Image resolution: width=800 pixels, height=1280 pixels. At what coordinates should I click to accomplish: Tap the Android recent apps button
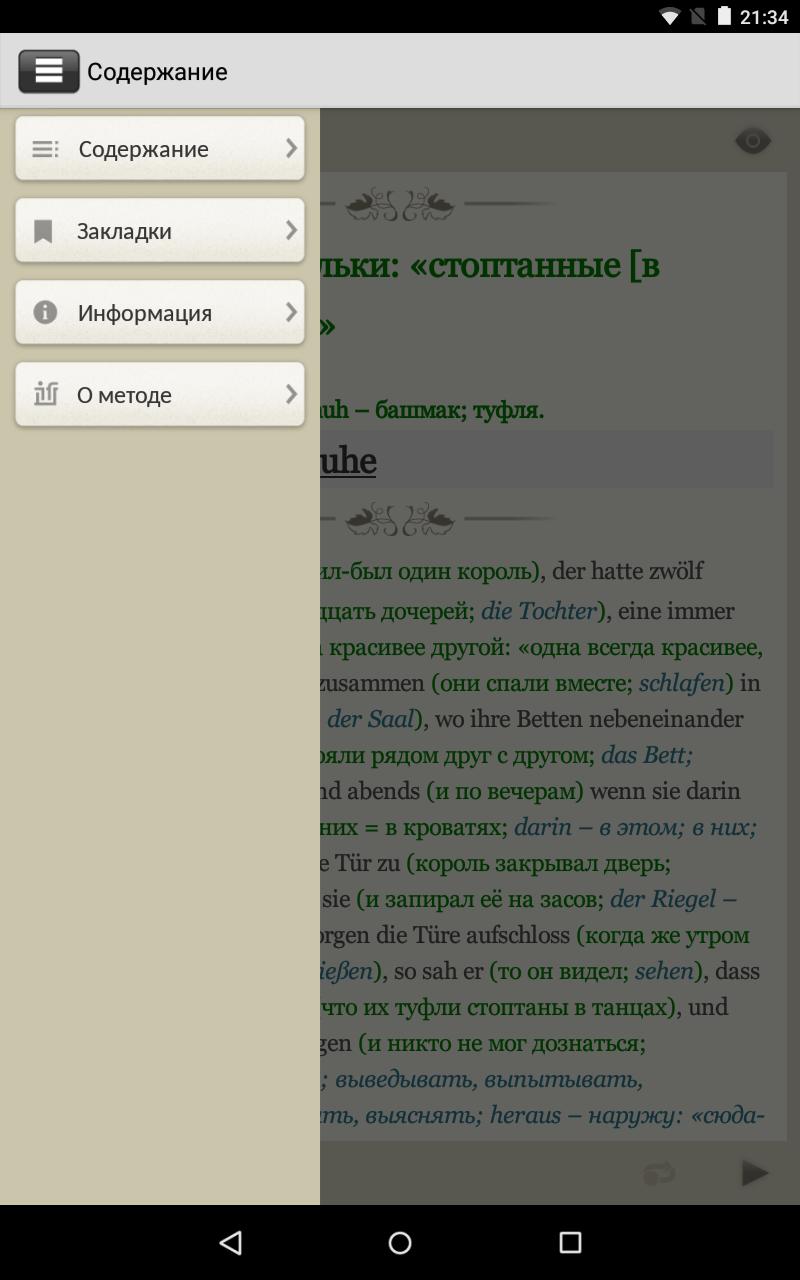[570, 1242]
